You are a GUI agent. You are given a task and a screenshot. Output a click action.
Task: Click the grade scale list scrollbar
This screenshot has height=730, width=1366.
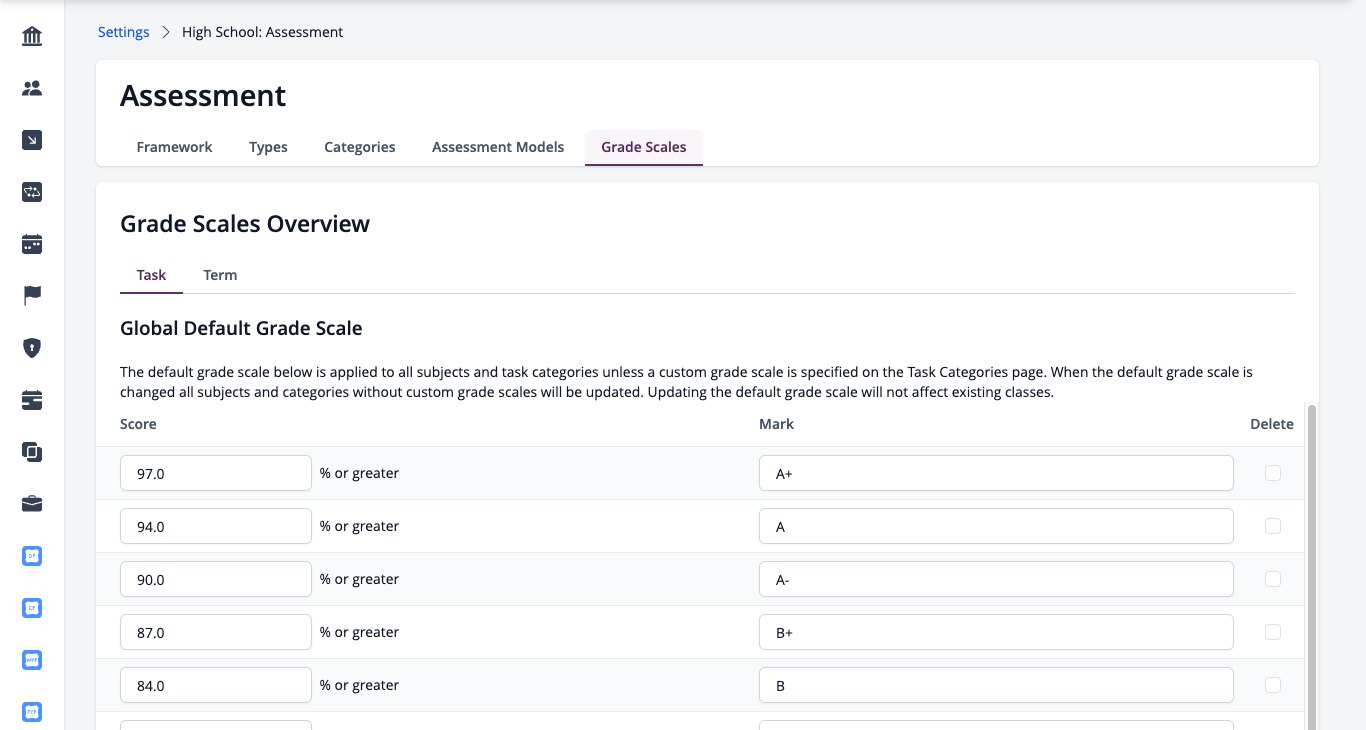pyautogui.click(x=1312, y=567)
